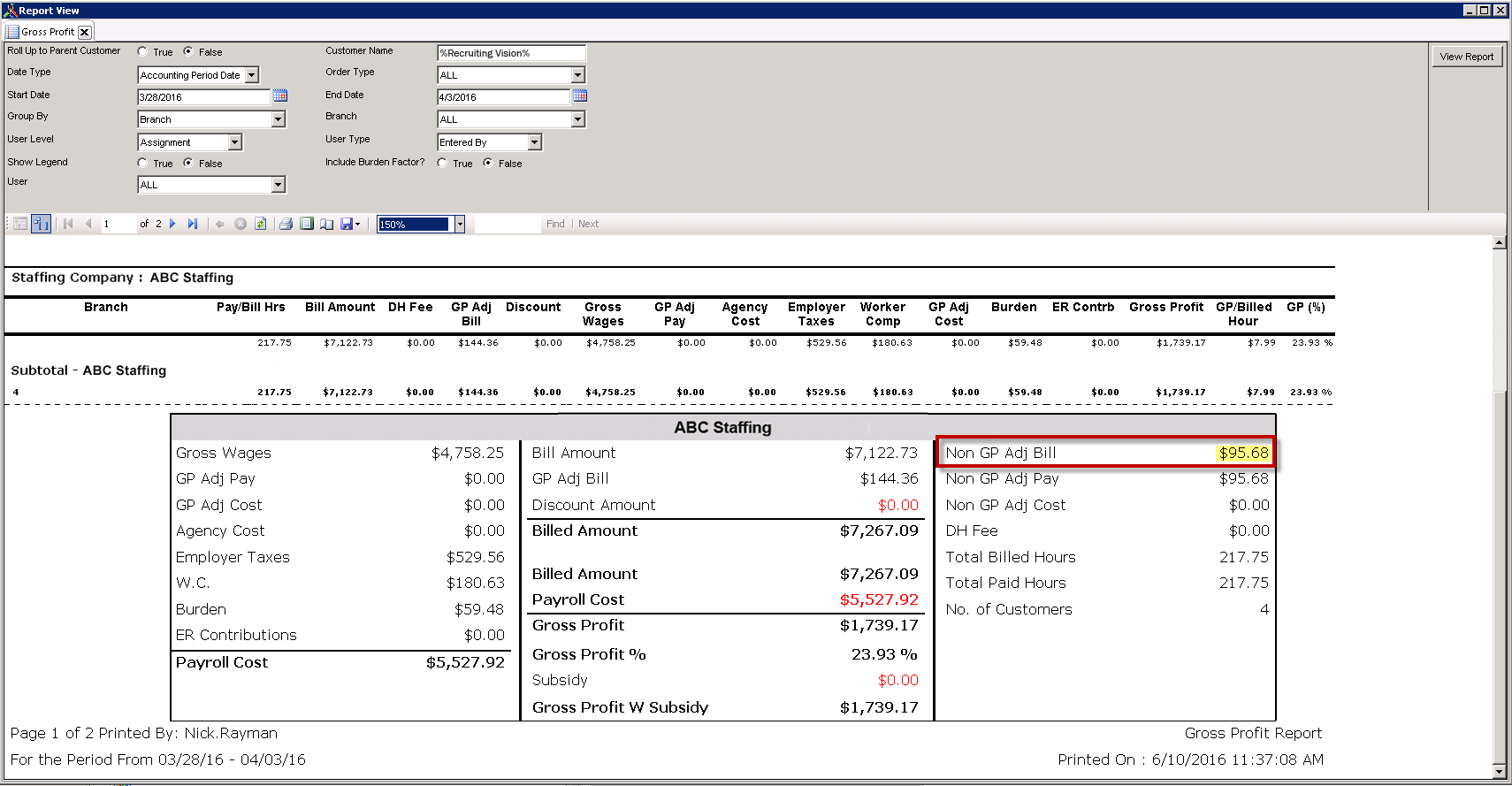Jump to last report page

tap(192, 224)
